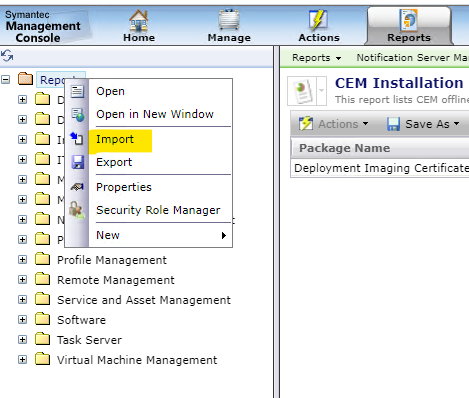Expand the Profile Management folder
469x398 pixels.
[x=22, y=260]
